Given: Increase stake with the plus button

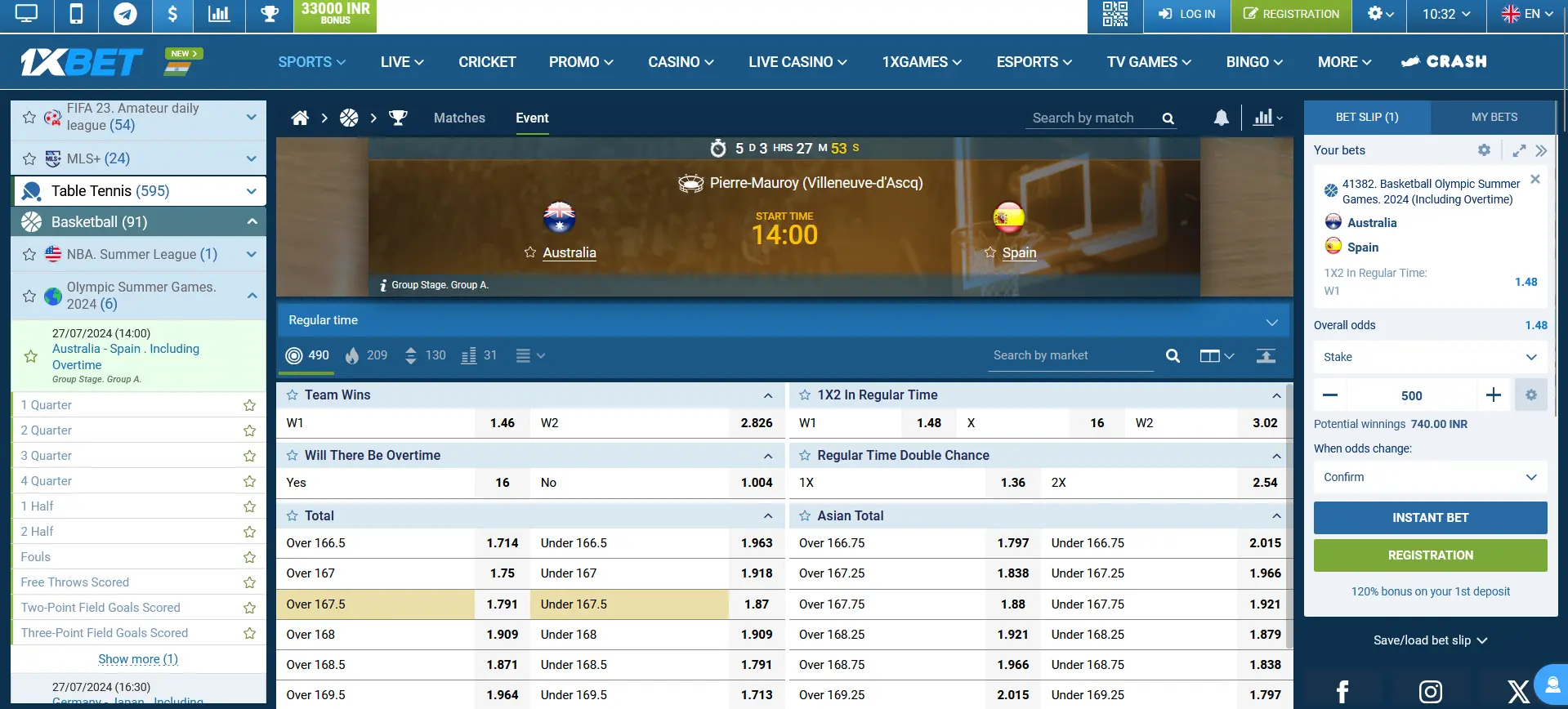Looking at the screenshot, I should [1494, 395].
